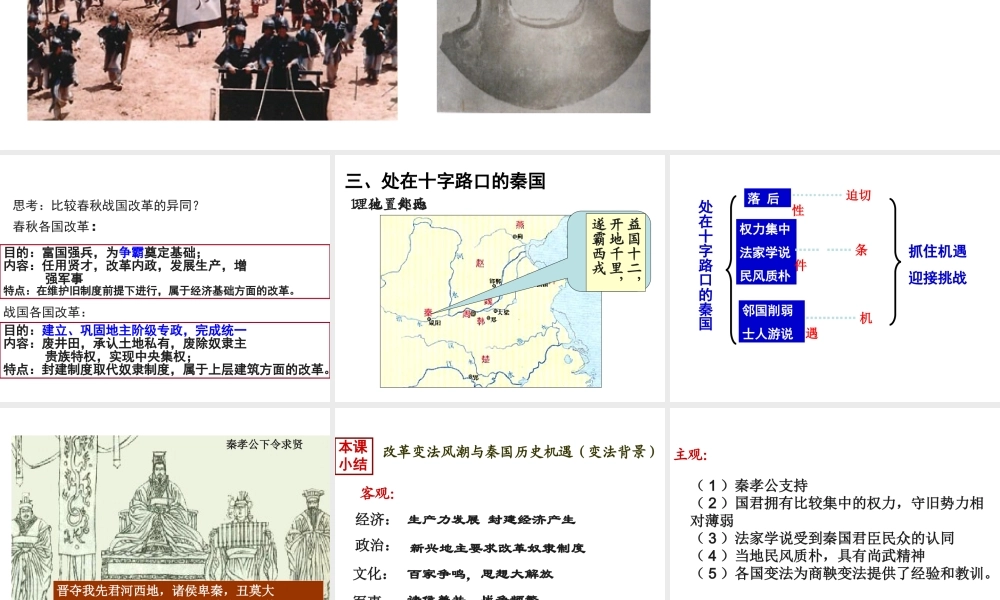Click the label 春秋各国改革：
The image size is (1000, 600).
[55, 226]
